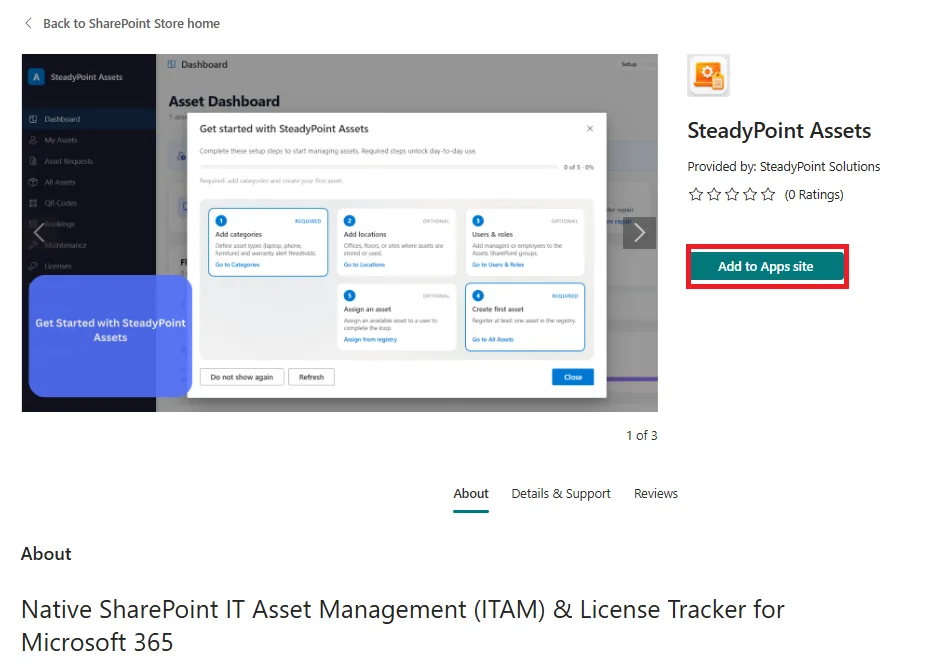Click the third rating star
939x668 pixels.
tap(732, 195)
